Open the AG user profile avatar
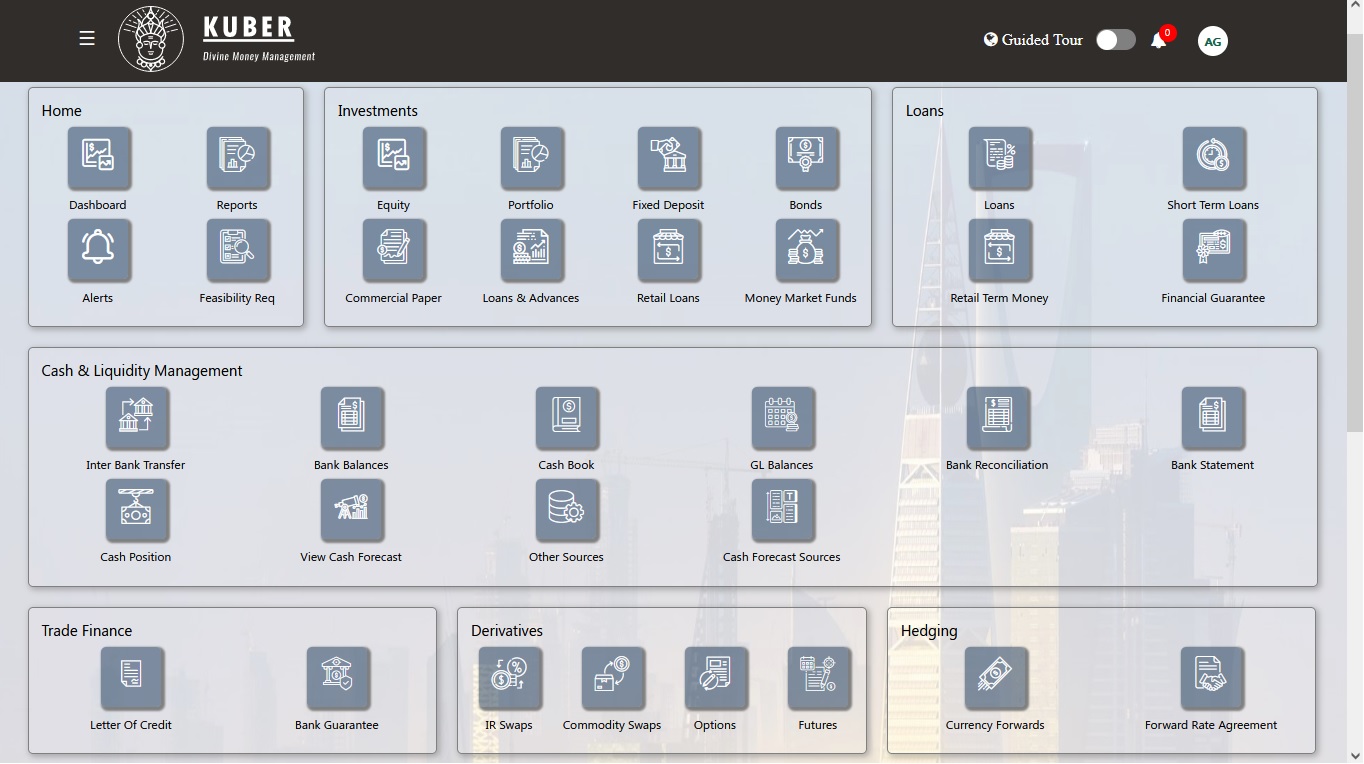Screen dimensions: 1364x764 (x=1212, y=41)
